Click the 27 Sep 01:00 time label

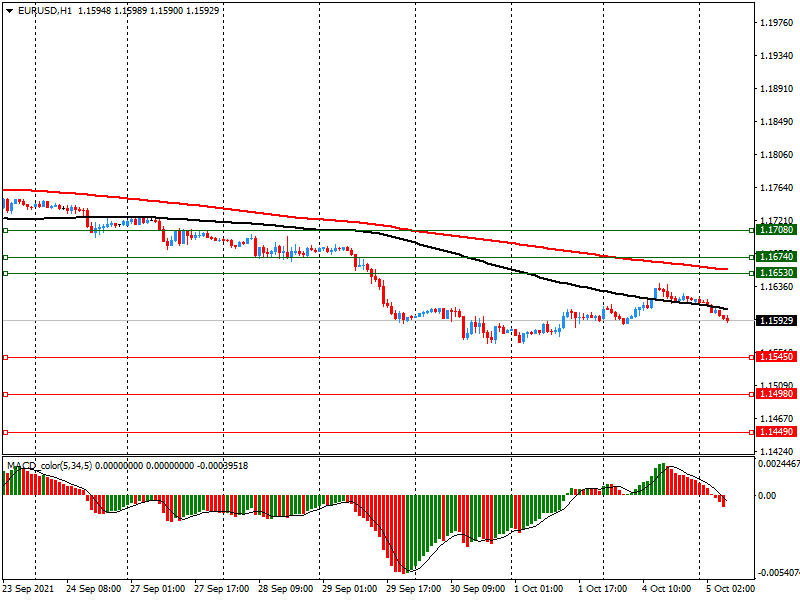pos(157,589)
